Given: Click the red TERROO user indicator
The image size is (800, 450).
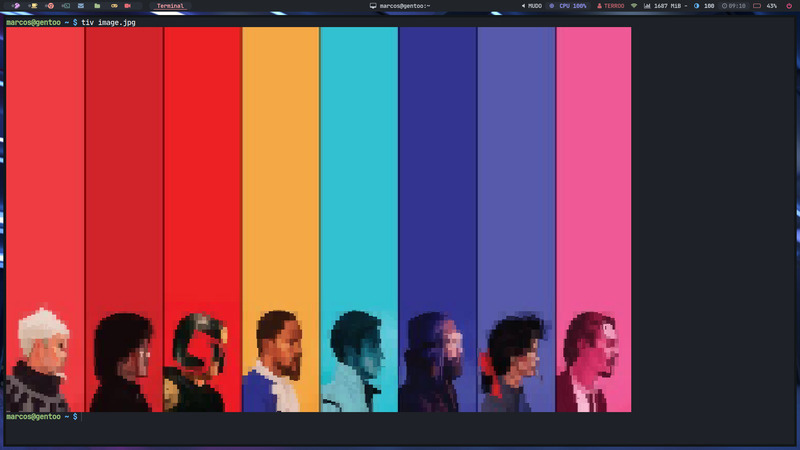Looking at the screenshot, I should pyautogui.click(x=611, y=6).
